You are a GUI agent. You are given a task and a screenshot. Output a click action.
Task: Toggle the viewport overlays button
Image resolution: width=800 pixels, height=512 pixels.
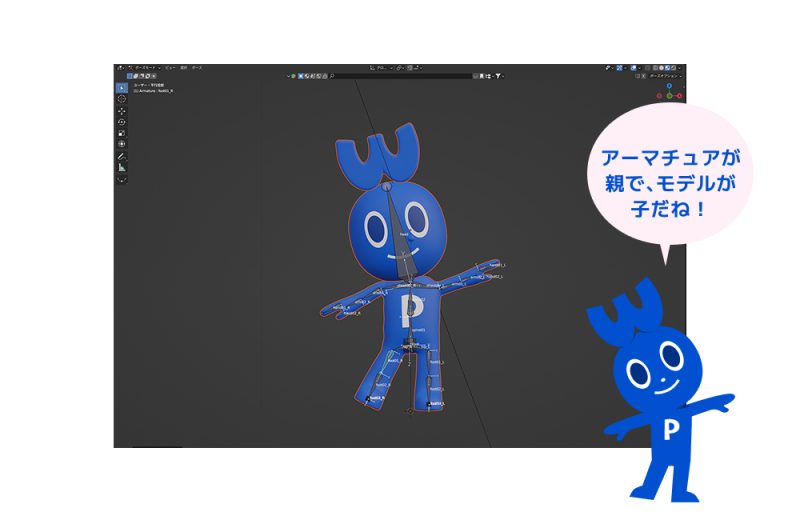pos(631,68)
